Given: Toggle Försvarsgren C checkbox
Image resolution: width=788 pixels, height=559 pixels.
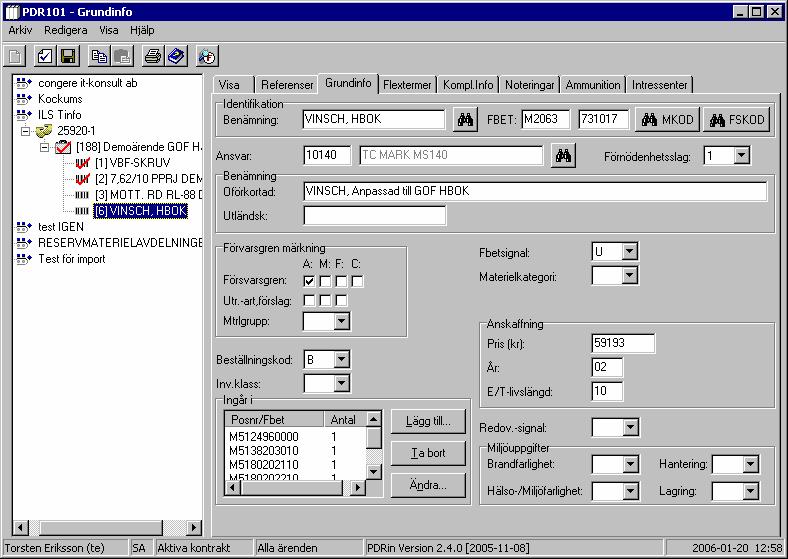Looking at the screenshot, I should pyautogui.click(x=357, y=281).
